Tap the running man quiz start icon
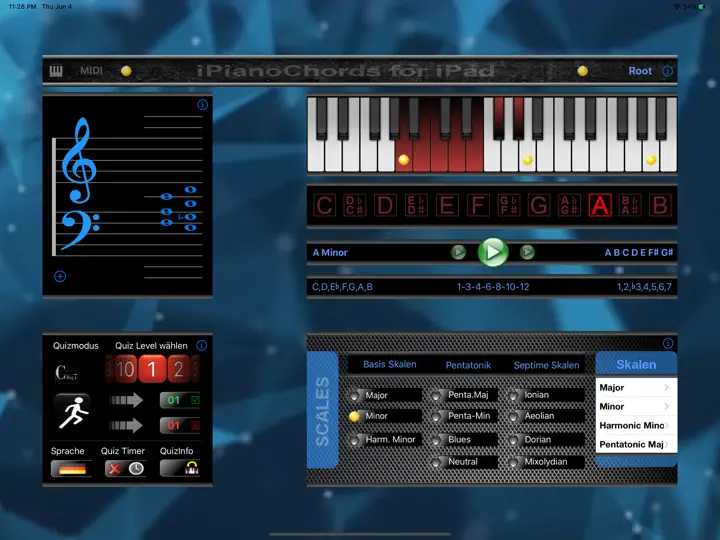Screen dimensions: 720x540 [73, 412]
